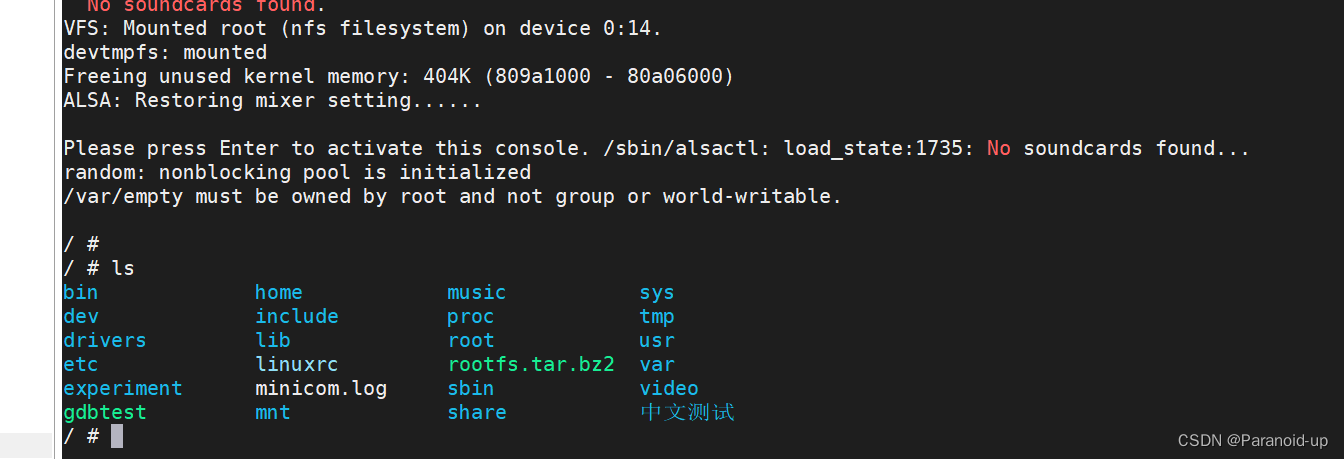Click the music directory name
The width and height of the screenshot is (1344, 459).
(477, 292)
